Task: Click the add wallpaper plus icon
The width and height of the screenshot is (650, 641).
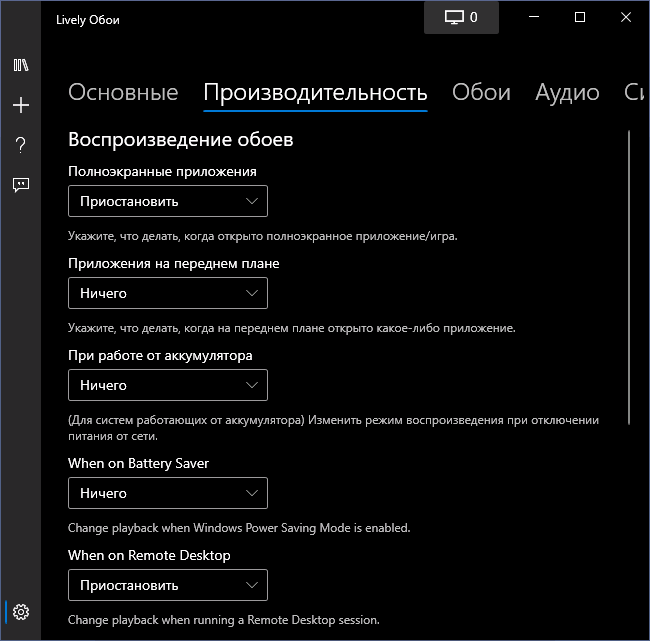Action: [21, 105]
